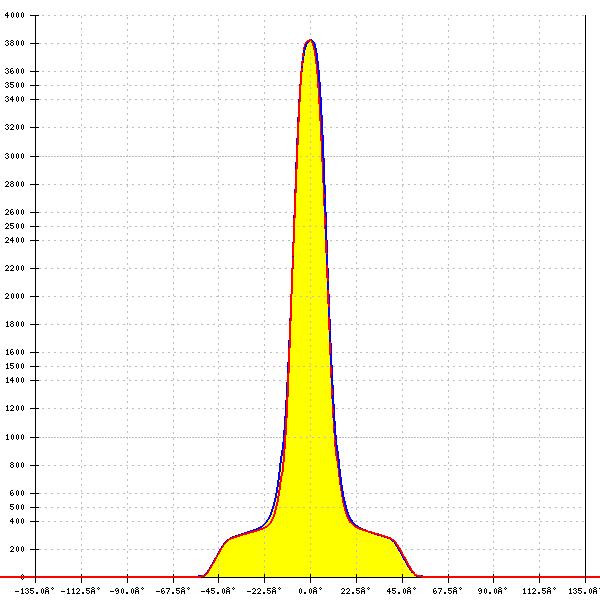This screenshot has height=600, width=600.
Task: Click the 1800 y-axis label
Action: click(15, 324)
